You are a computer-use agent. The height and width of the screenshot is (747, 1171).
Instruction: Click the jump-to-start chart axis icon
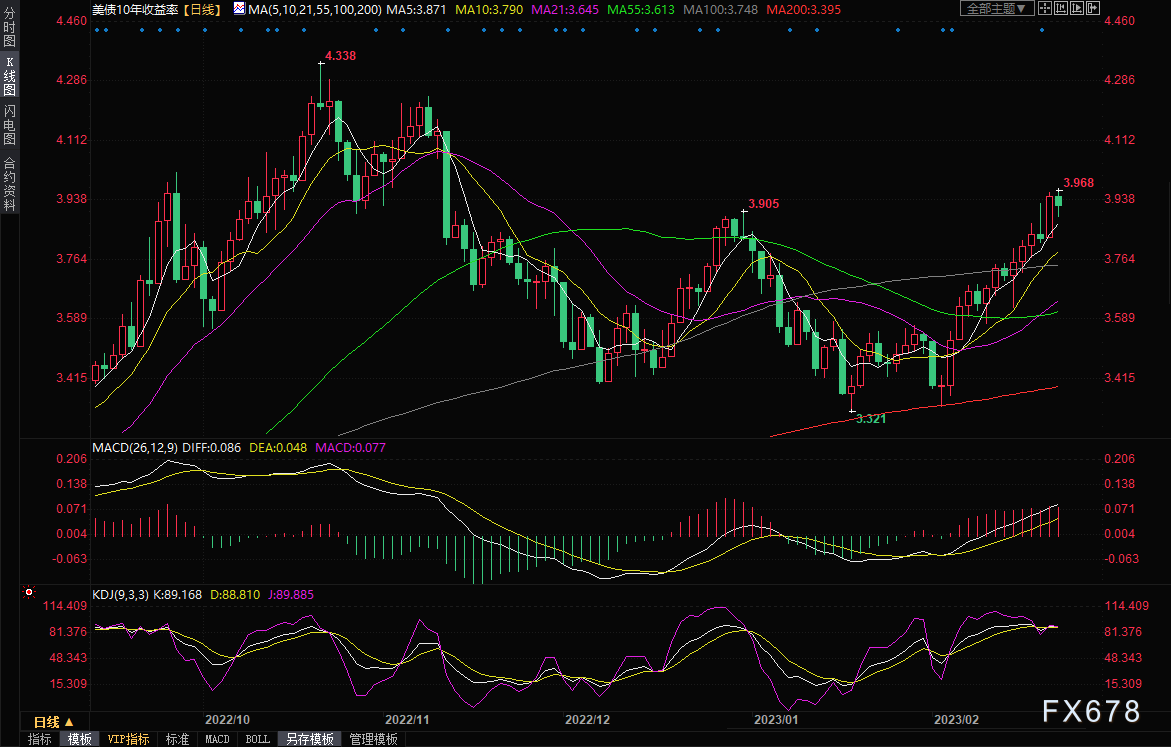[1060, 8]
